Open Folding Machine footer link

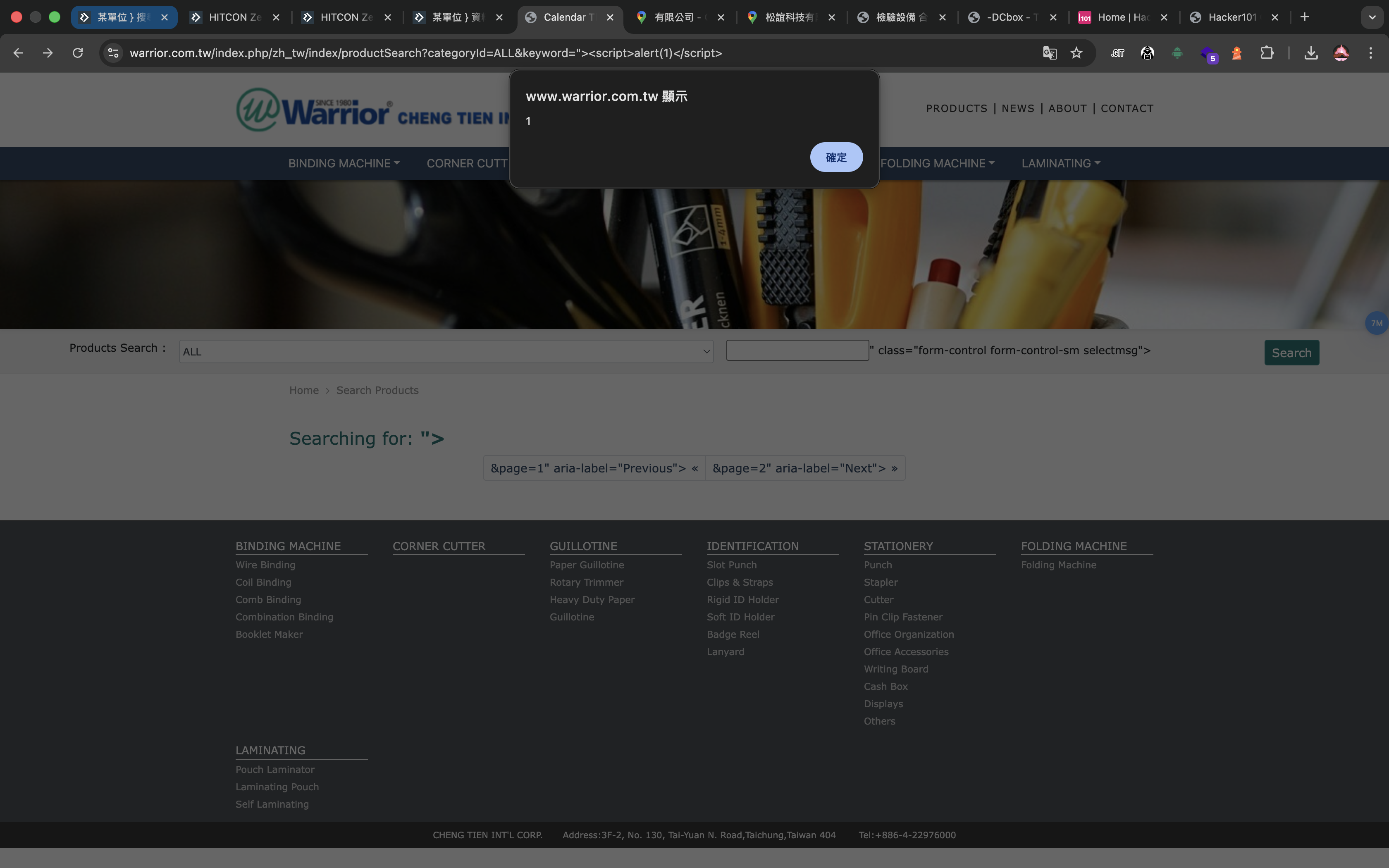(1058, 565)
